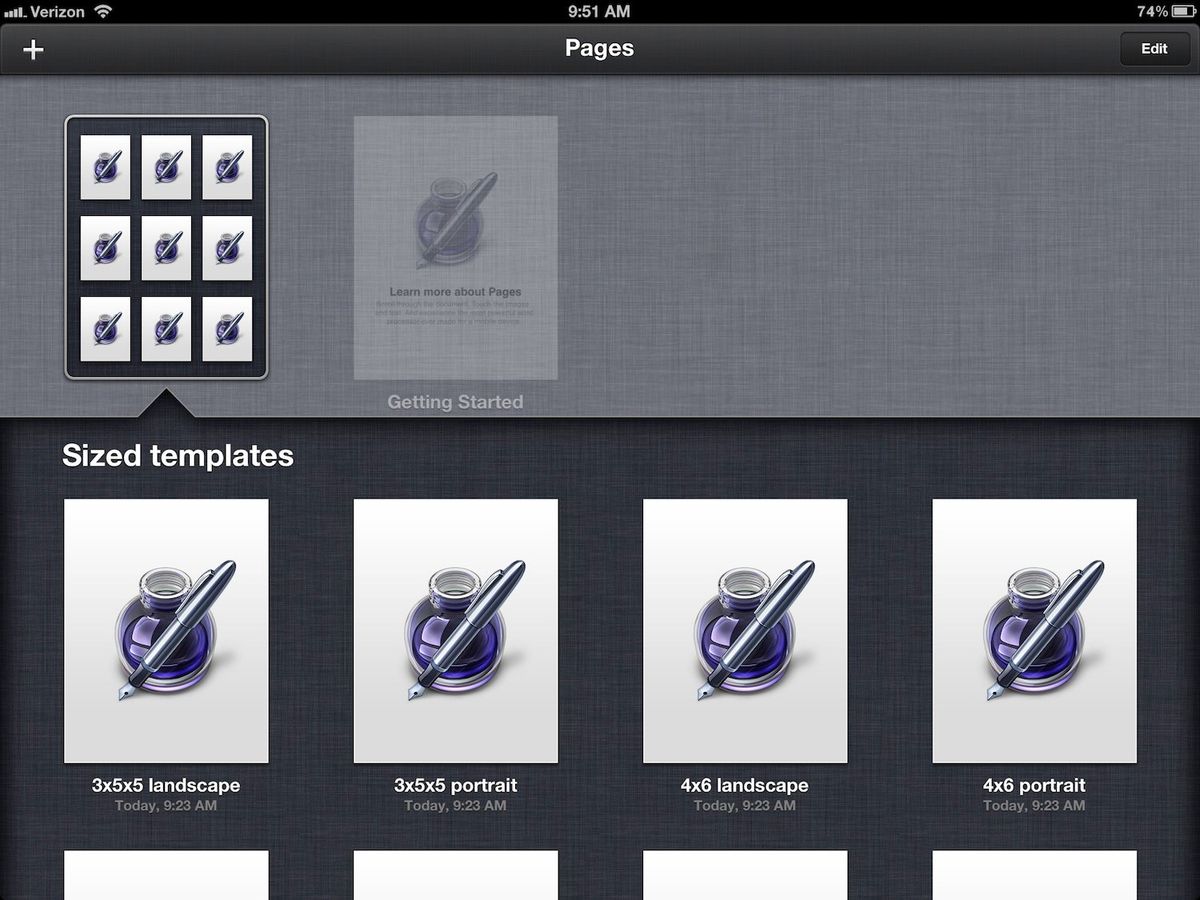Open the 3x5x5 landscape document

click(x=166, y=632)
